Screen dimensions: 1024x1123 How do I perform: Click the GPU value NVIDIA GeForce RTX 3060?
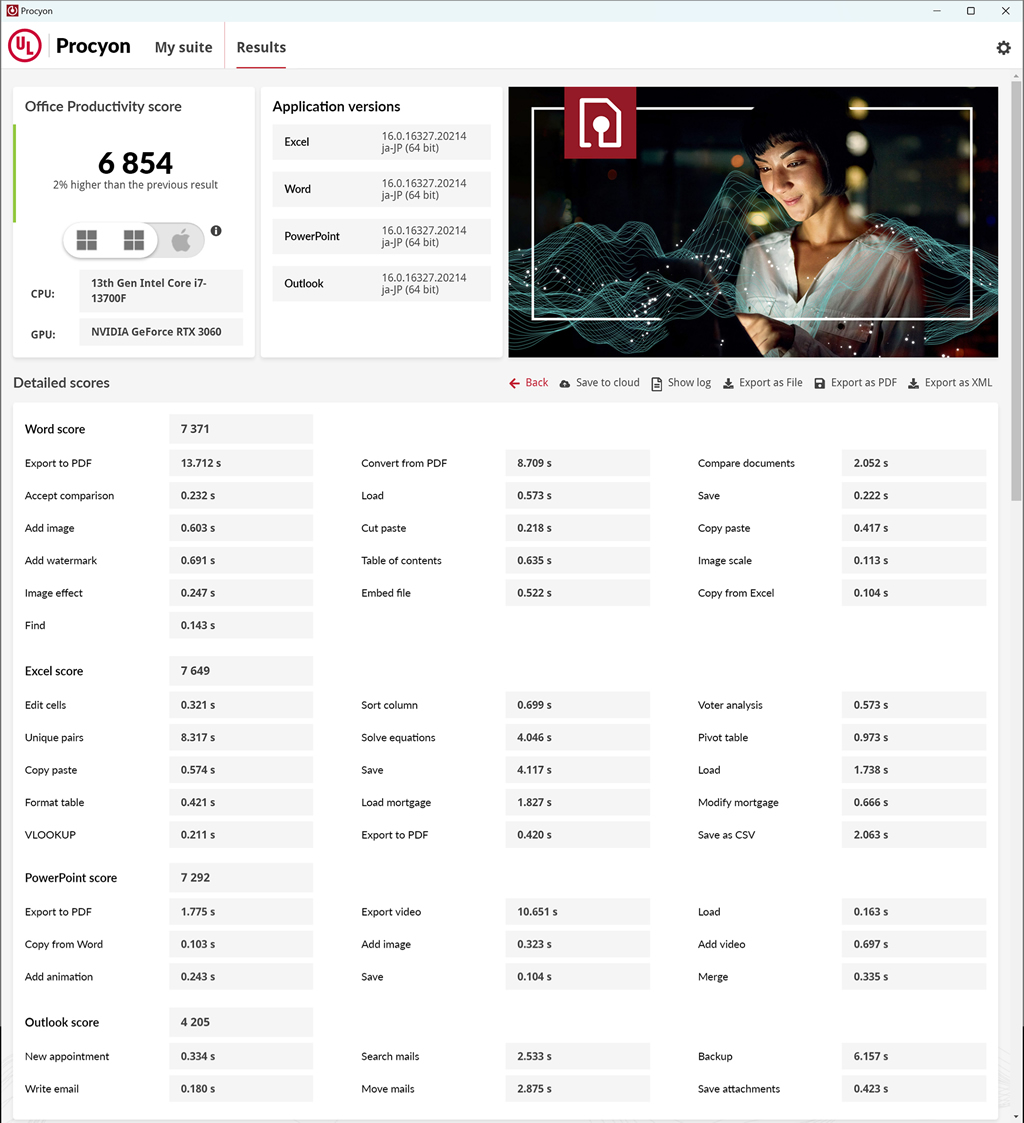coord(161,332)
